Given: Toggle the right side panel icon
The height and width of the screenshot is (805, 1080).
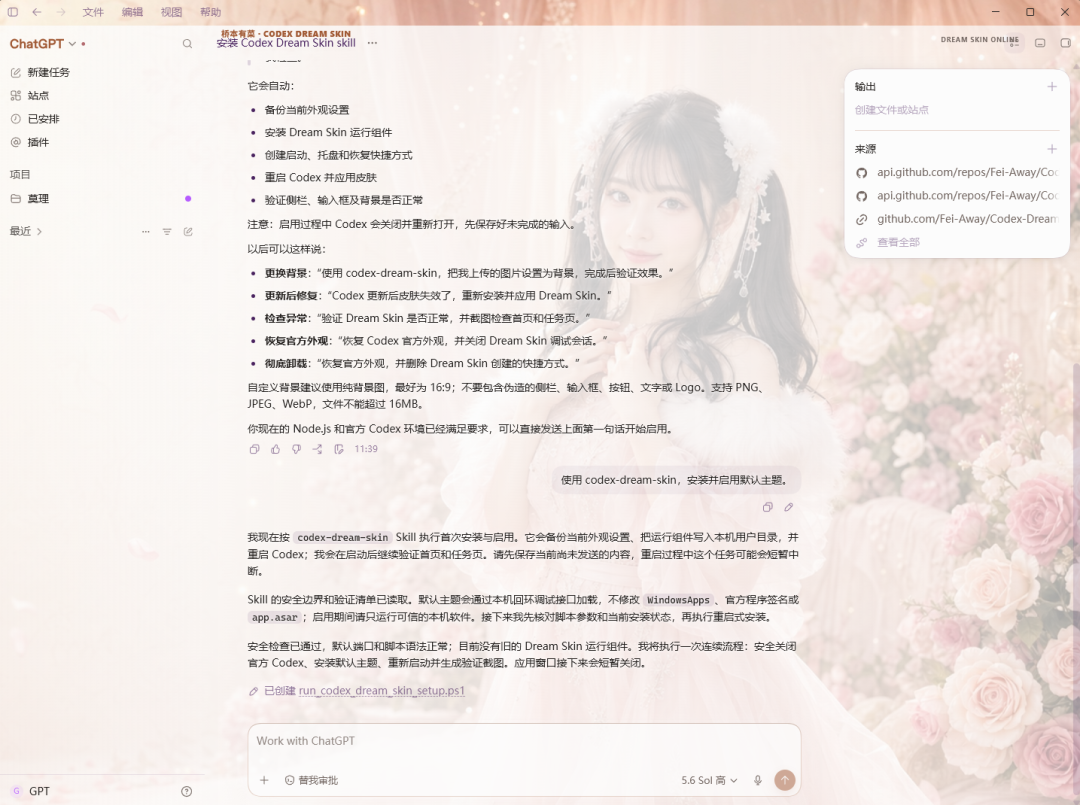Looking at the screenshot, I should [x=1065, y=43].
